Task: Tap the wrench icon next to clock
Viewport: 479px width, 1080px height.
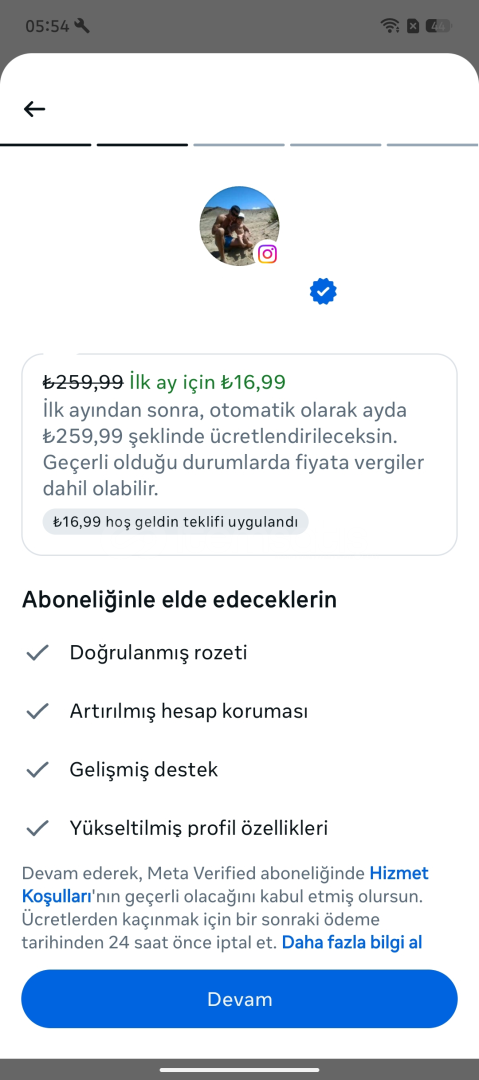Action: point(82,26)
